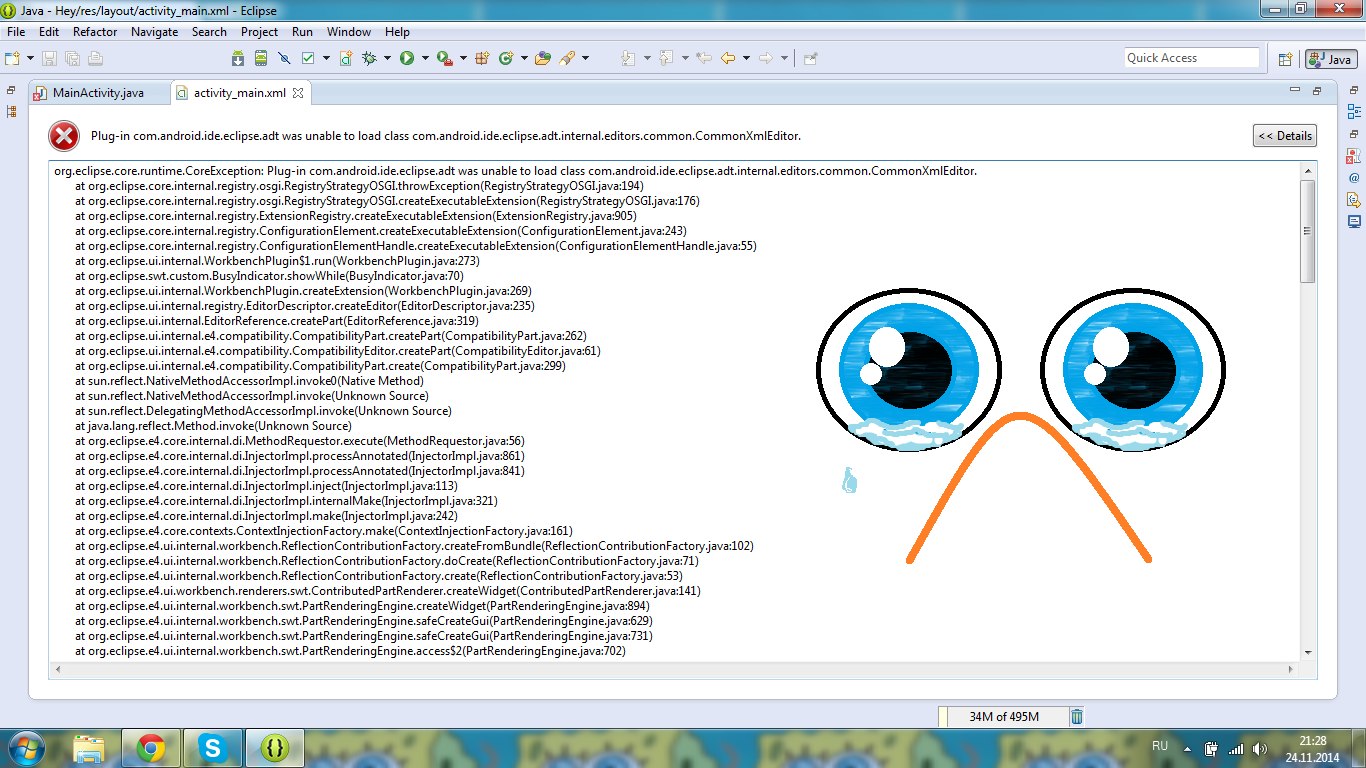Open the Outline view side icon
This screenshot has width=1366, height=768.
1354,113
